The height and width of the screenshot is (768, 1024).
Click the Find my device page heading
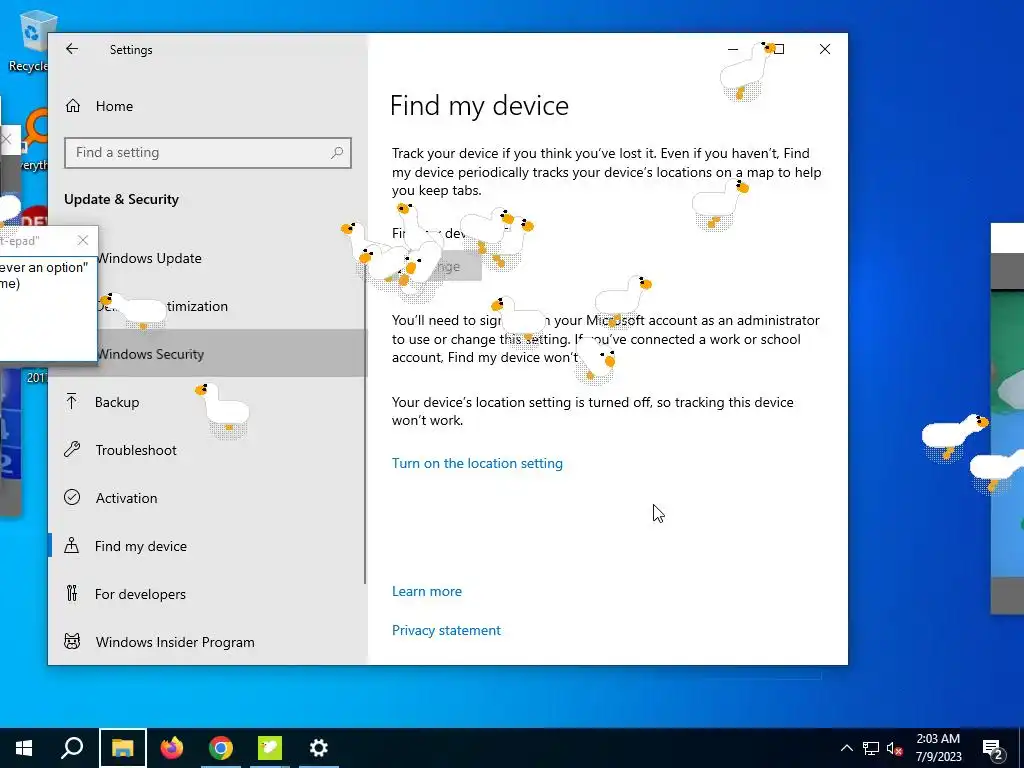click(479, 105)
